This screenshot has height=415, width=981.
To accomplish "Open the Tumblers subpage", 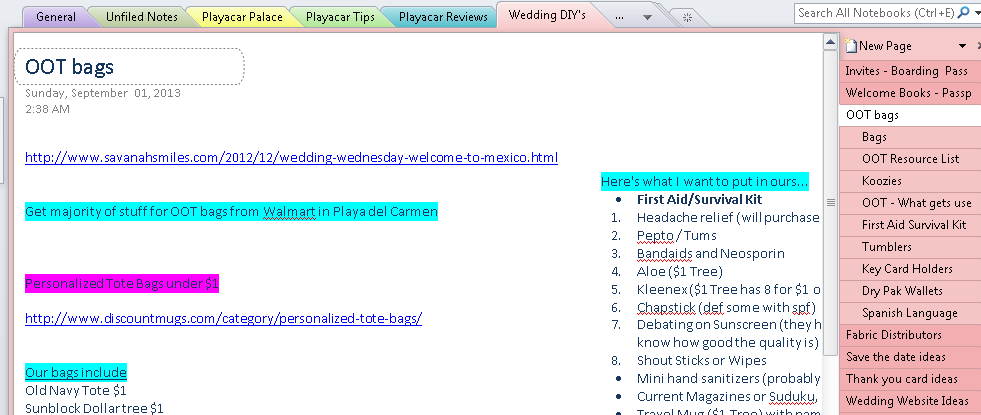I will (x=910, y=247).
